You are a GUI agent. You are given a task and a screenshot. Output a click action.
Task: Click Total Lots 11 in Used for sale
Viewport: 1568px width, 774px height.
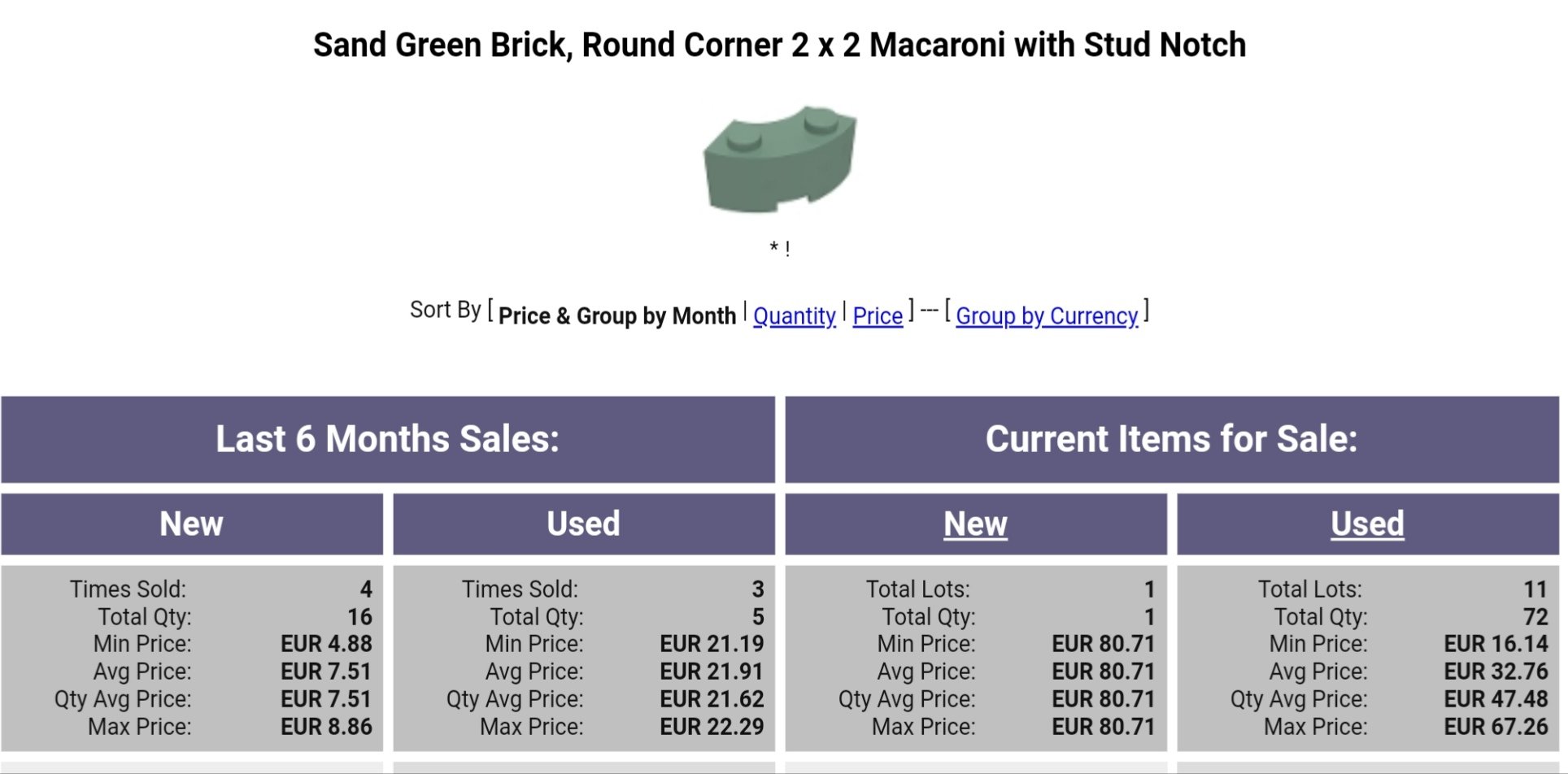1535,589
